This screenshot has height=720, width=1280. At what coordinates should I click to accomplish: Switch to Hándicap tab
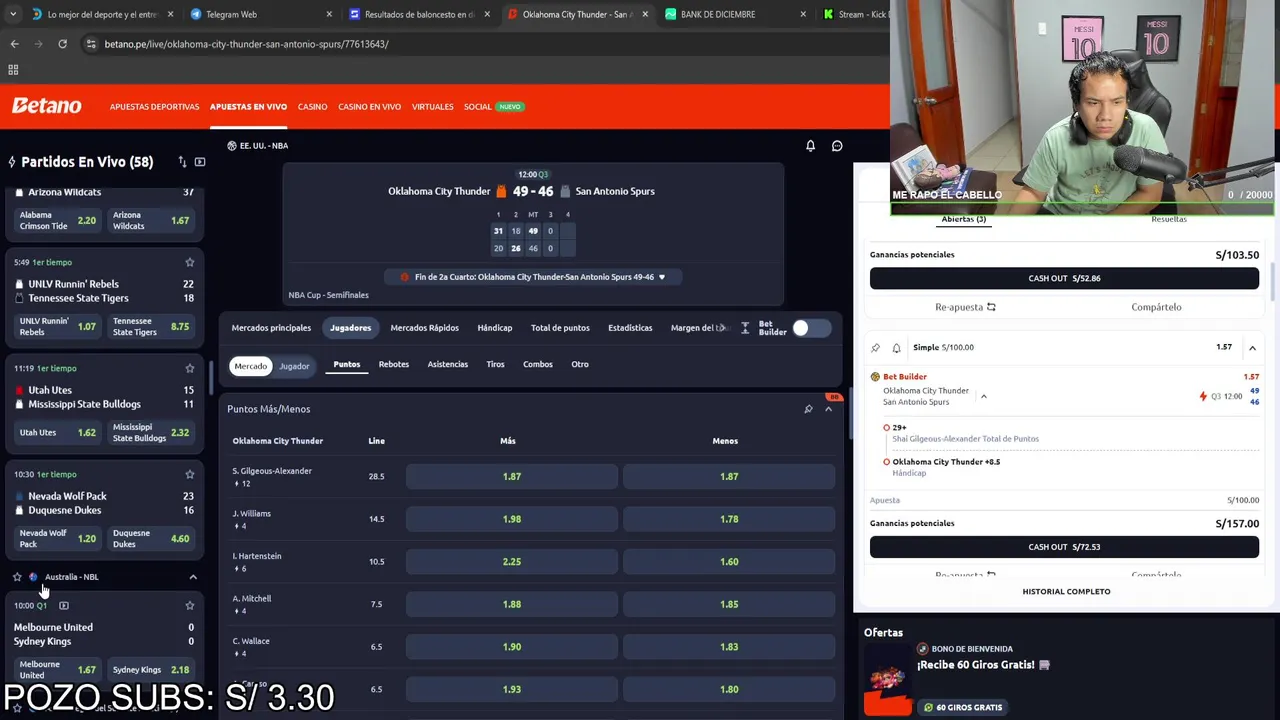pyautogui.click(x=494, y=328)
